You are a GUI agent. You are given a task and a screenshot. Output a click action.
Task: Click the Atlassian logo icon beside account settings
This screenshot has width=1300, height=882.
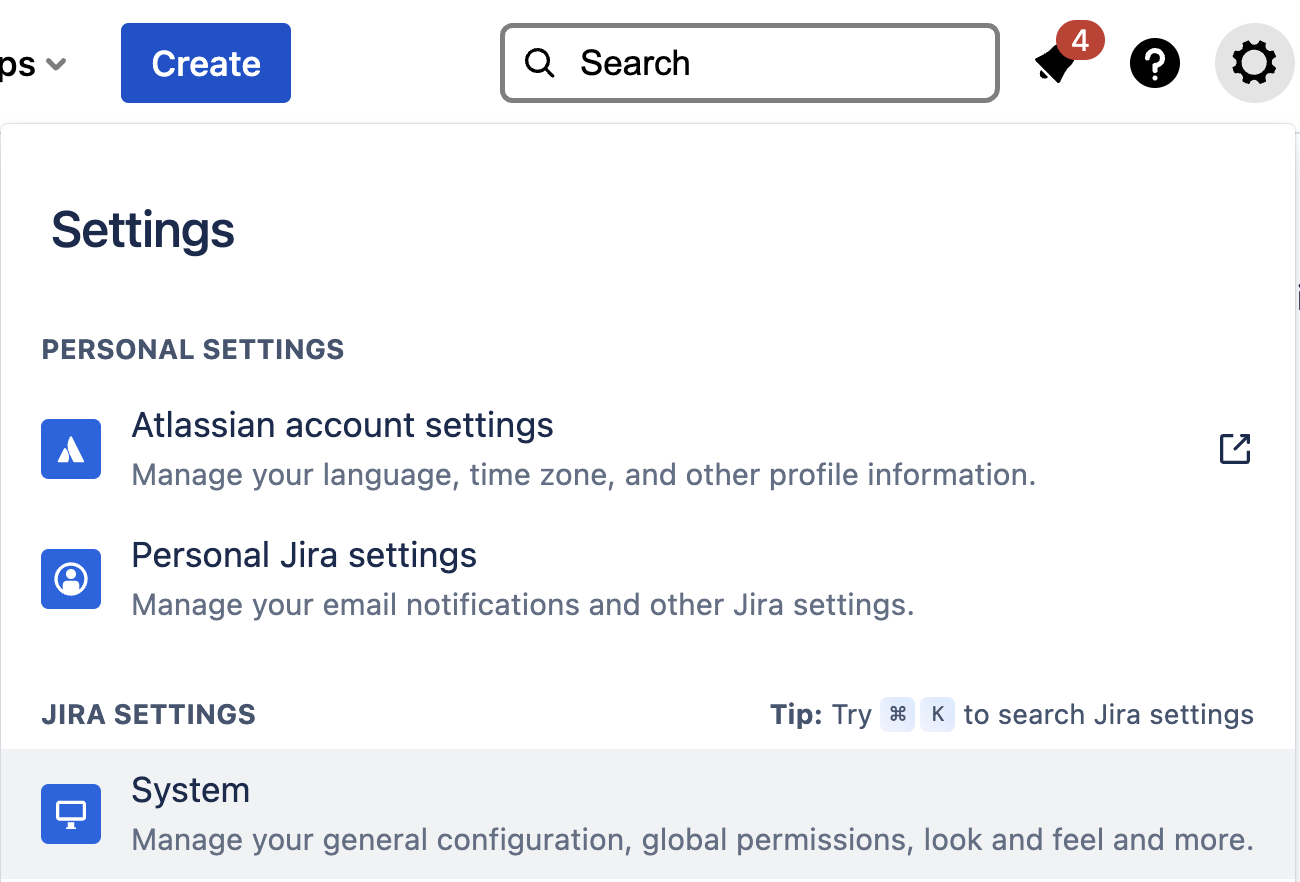click(71, 448)
